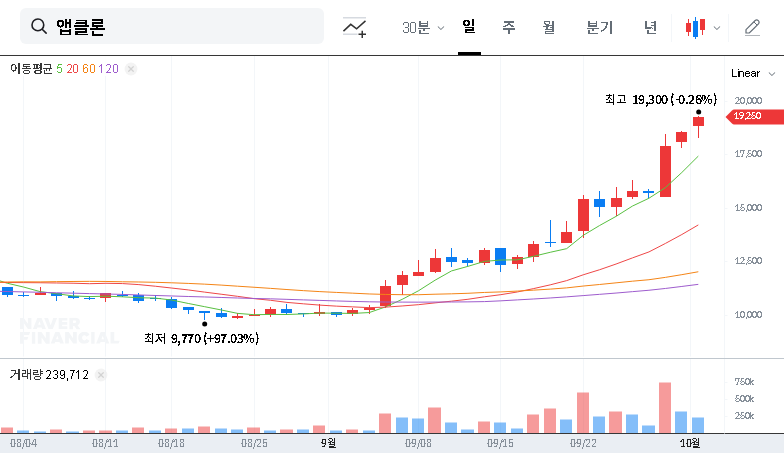This screenshot has height=453, width=784.
Task: Remove the 거래량 volume indicator
Action: pos(101,375)
